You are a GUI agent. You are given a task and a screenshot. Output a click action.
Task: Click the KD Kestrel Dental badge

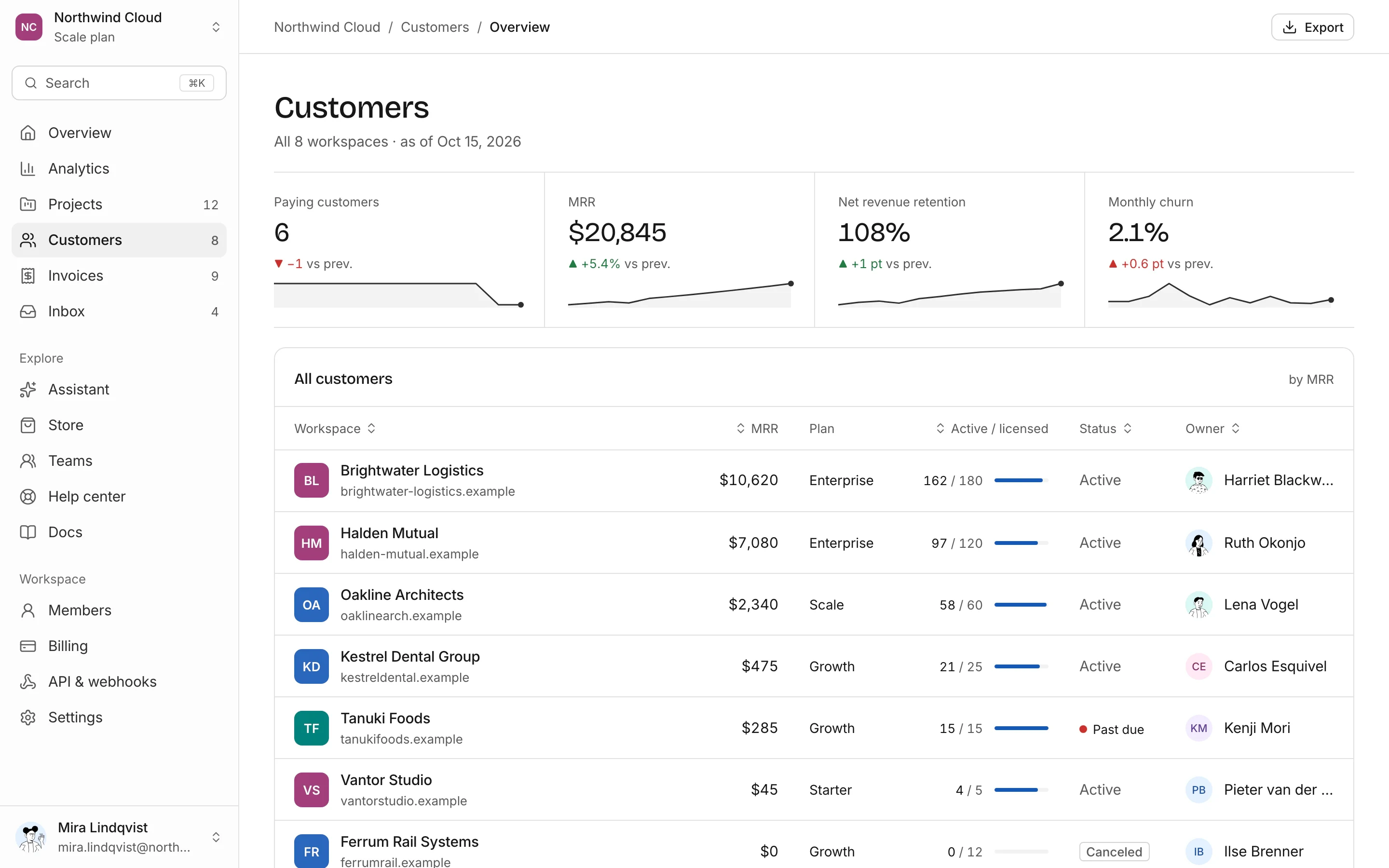[x=311, y=666]
